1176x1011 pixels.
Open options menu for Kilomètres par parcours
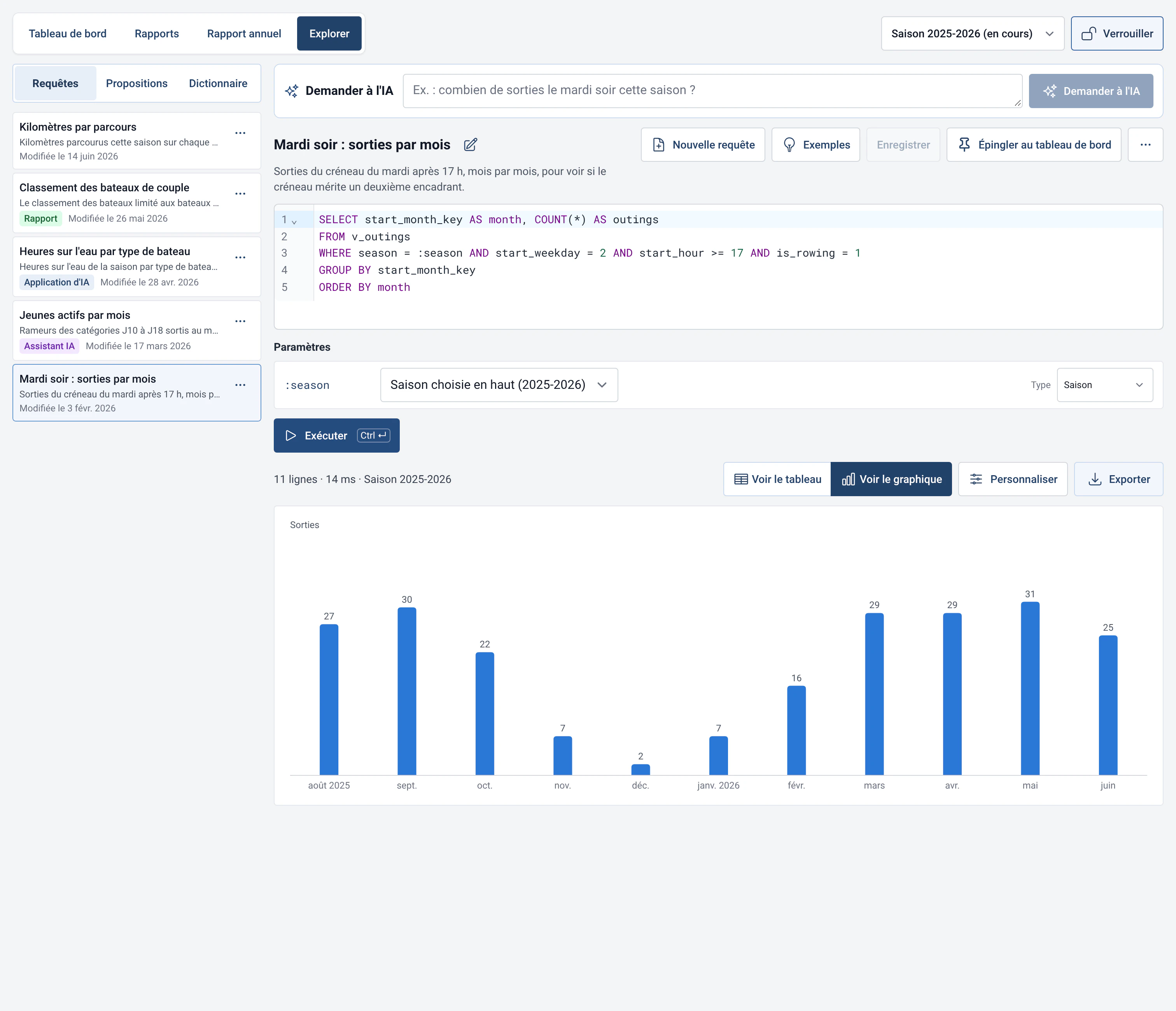pyautogui.click(x=241, y=133)
